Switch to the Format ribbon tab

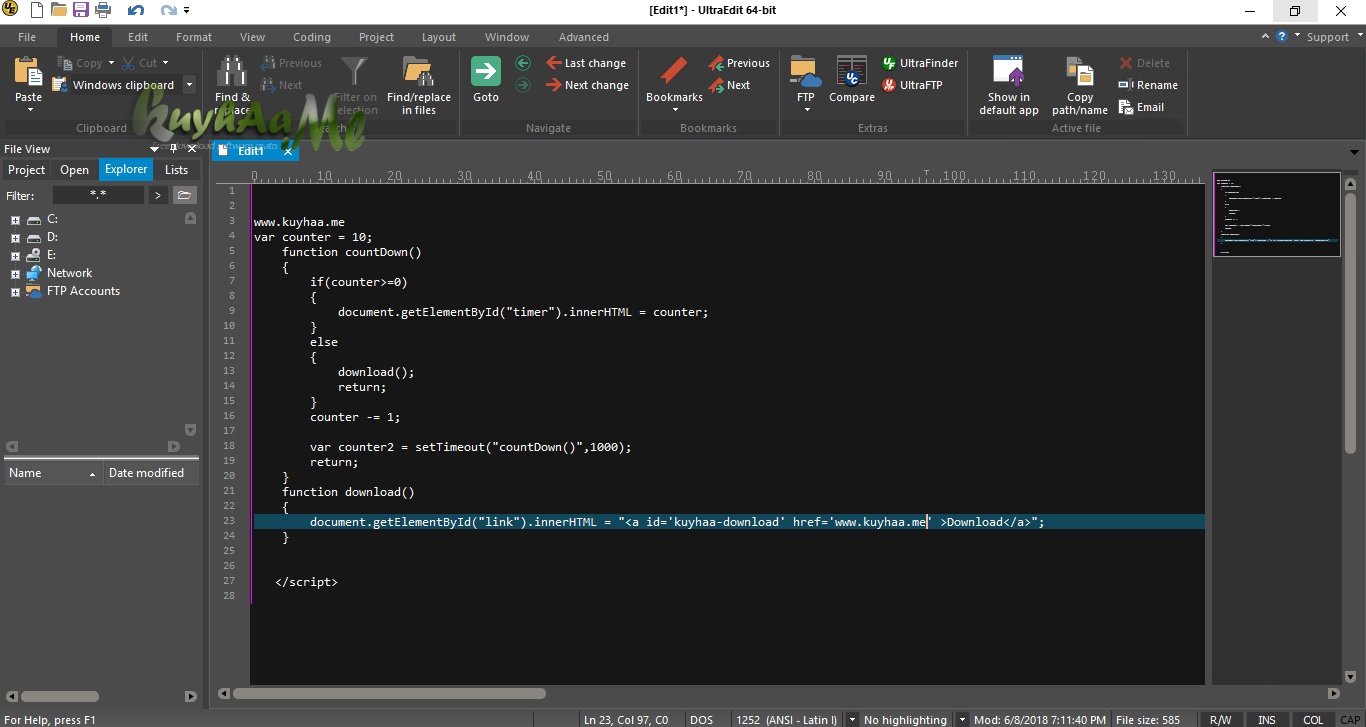[x=194, y=37]
